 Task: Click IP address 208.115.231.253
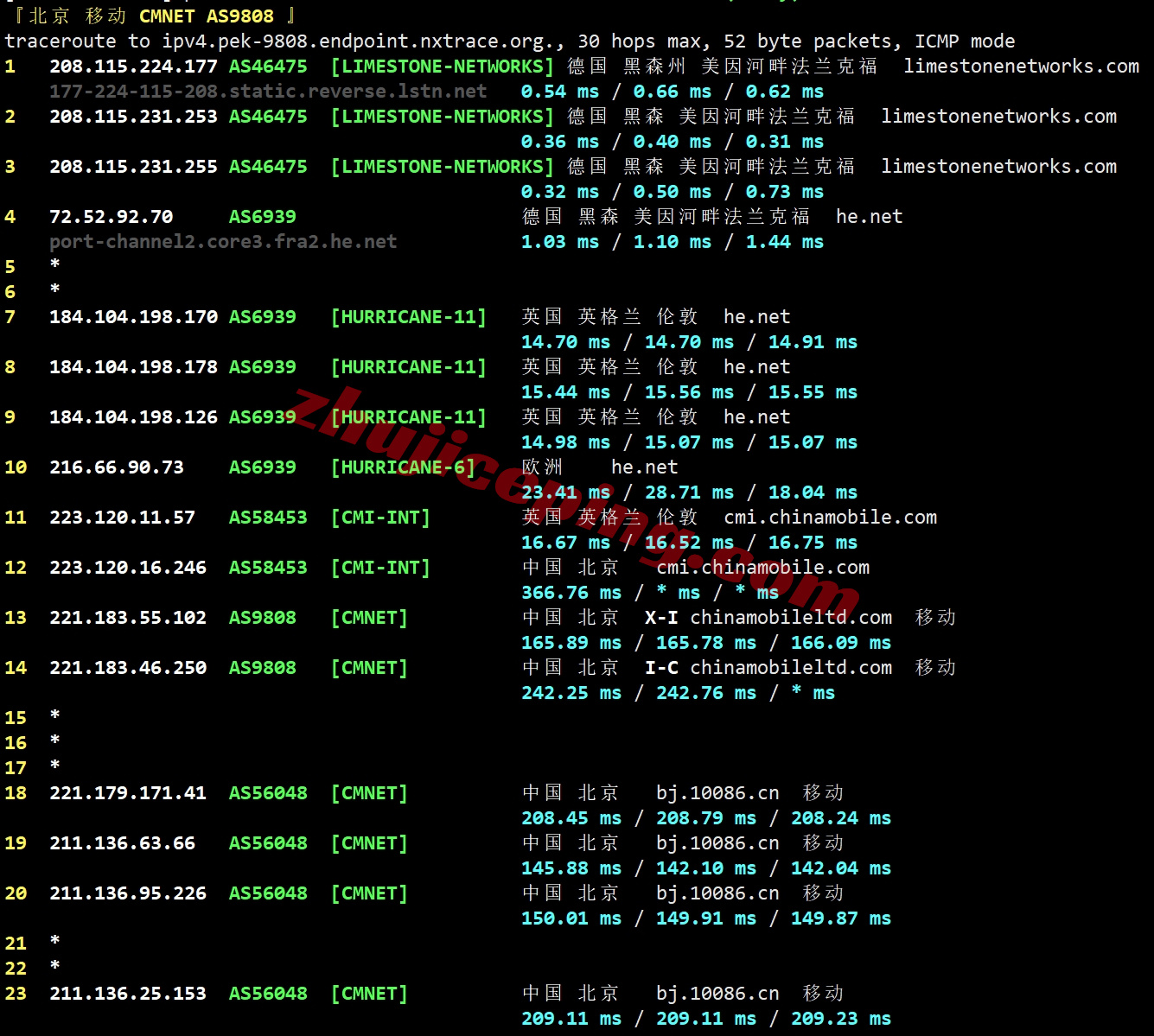133,117
